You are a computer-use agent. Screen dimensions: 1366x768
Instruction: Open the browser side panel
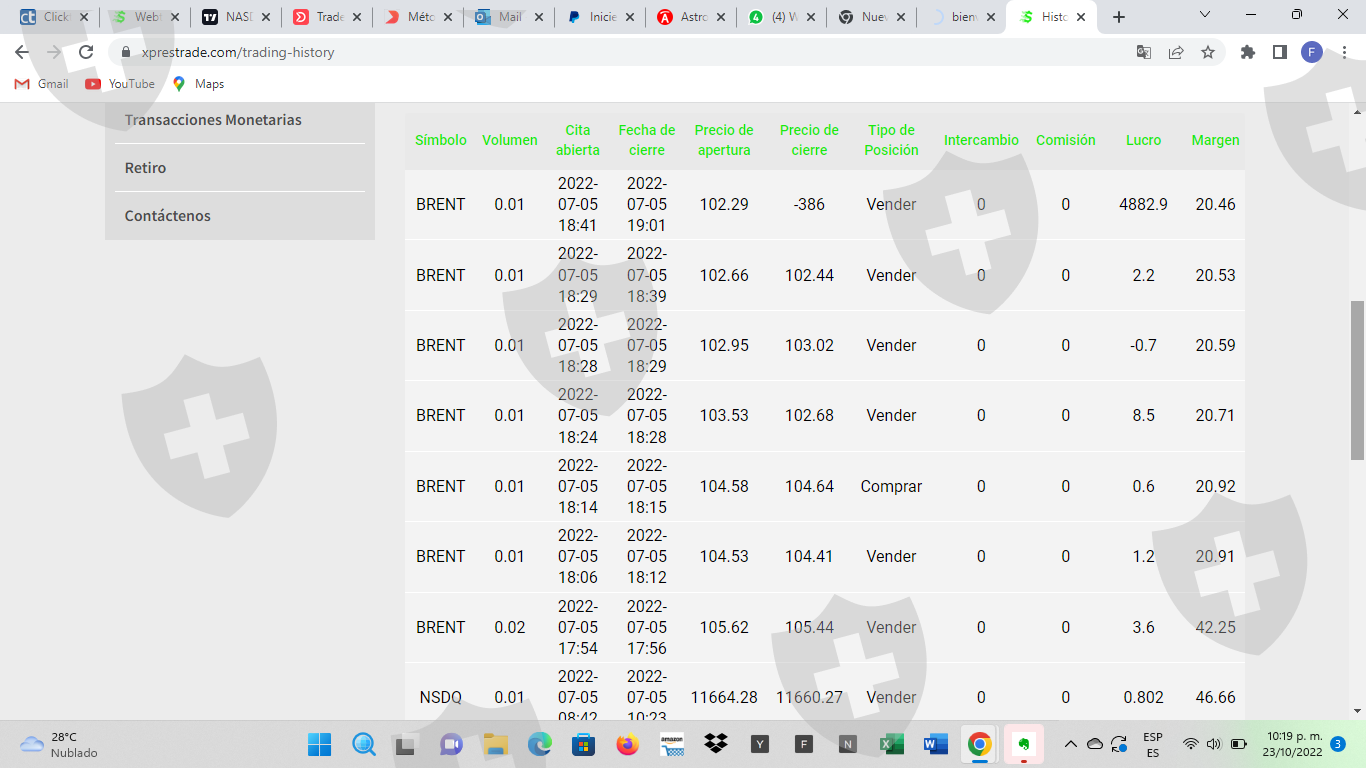click(x=1280, y=52)
